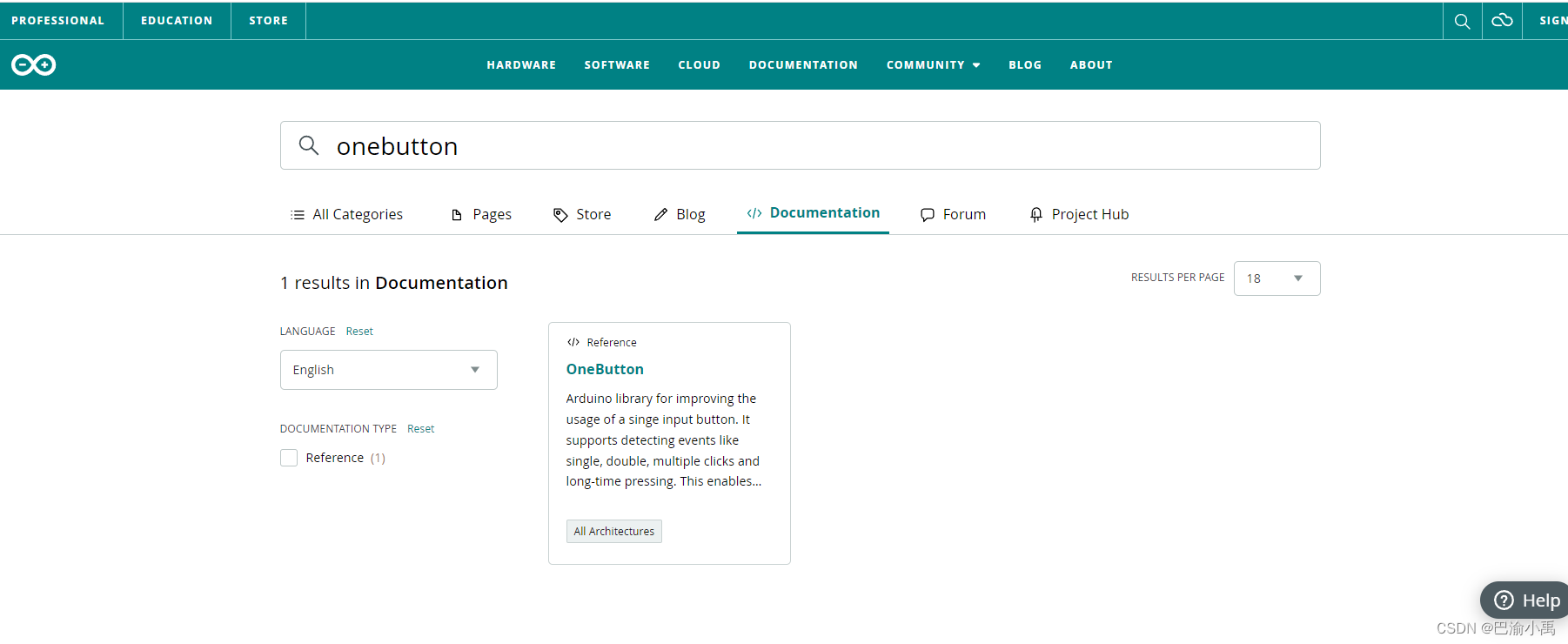Open the English language dropdown
The width and height of the screenshot is (1568, 644).
pyautogui.click(x=389, y=370)
